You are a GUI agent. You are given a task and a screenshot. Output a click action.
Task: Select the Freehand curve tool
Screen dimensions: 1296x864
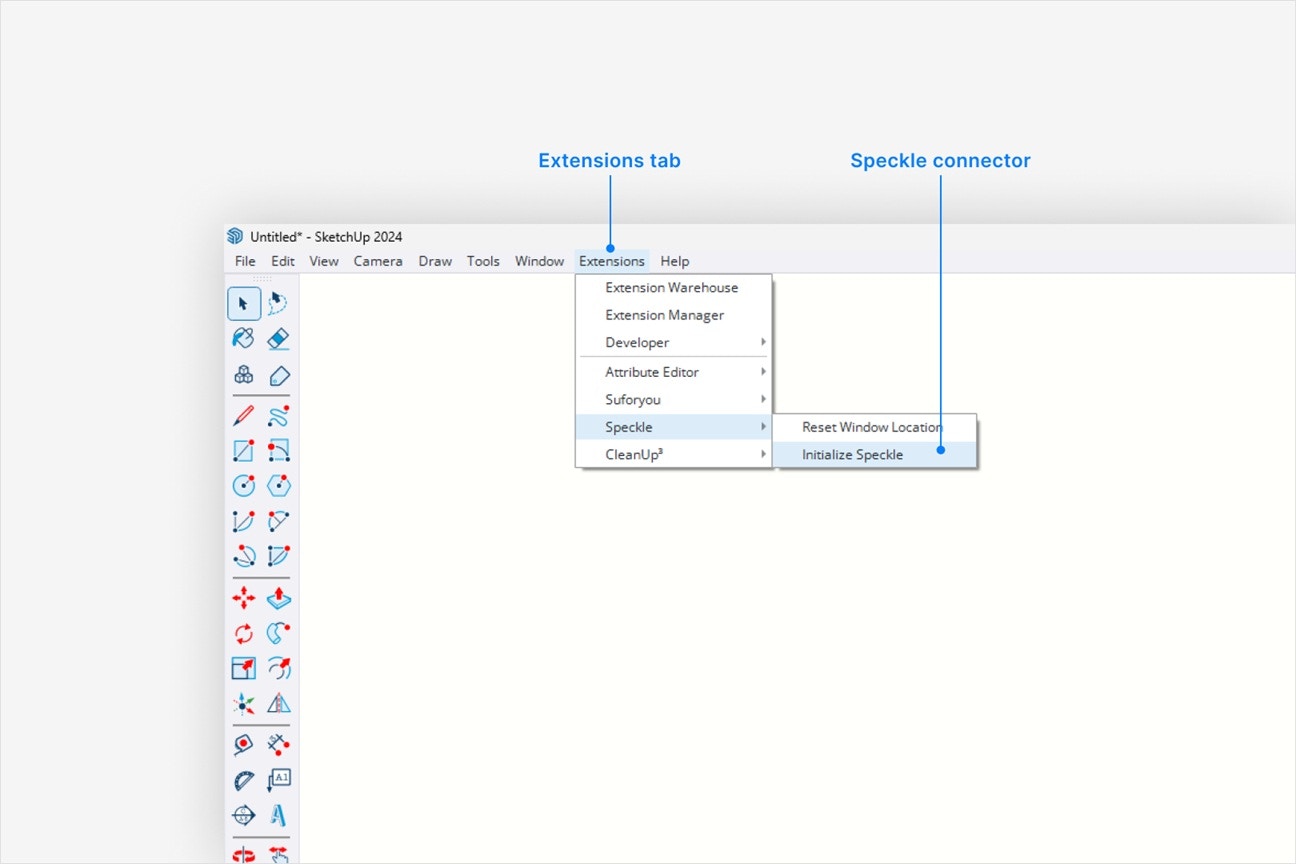[279, 415]
